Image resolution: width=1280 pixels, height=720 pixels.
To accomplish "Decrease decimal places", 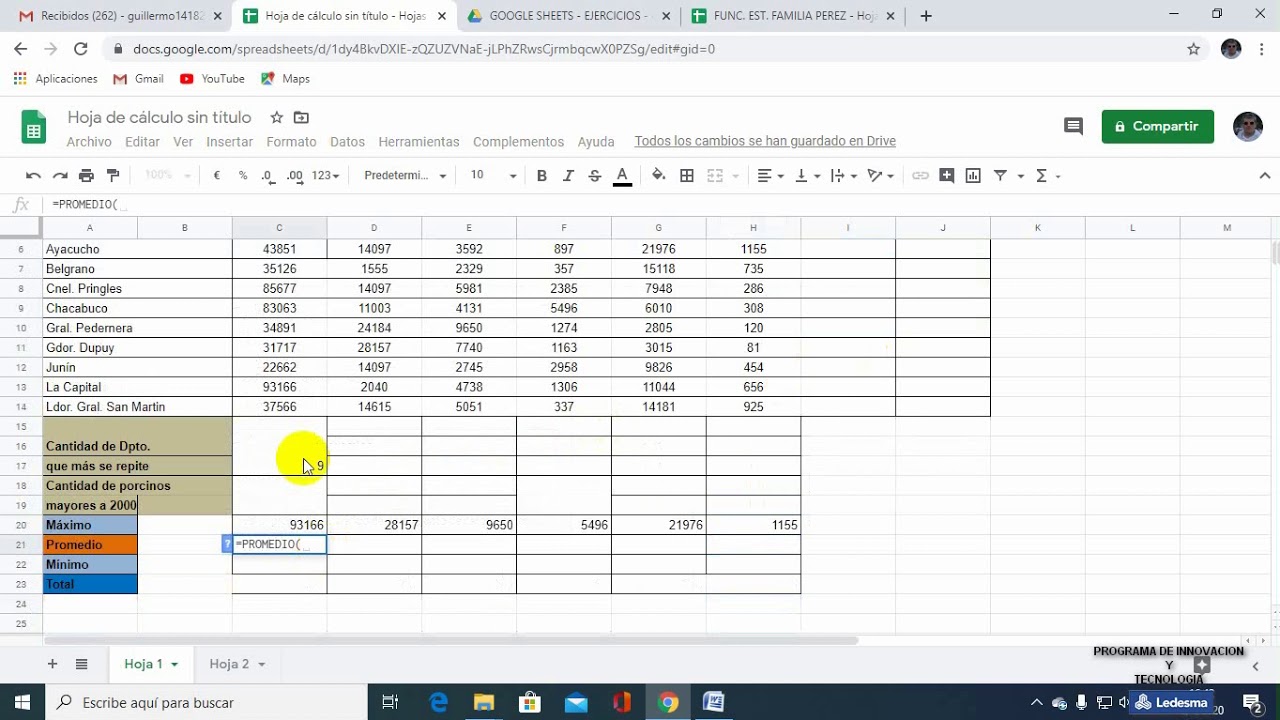I will (x=267, y=176).
